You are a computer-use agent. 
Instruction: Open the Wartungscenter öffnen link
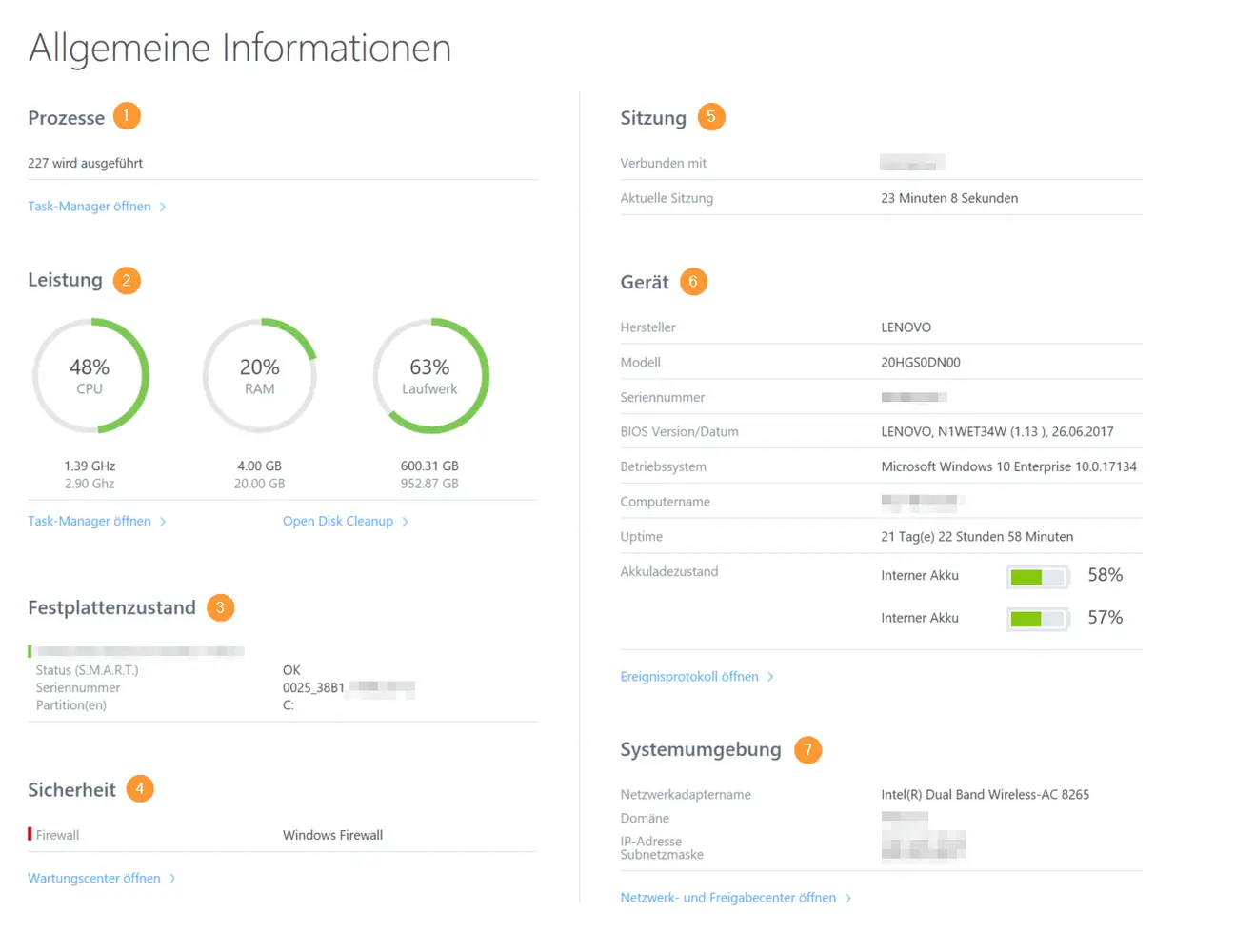click(102, 879)
